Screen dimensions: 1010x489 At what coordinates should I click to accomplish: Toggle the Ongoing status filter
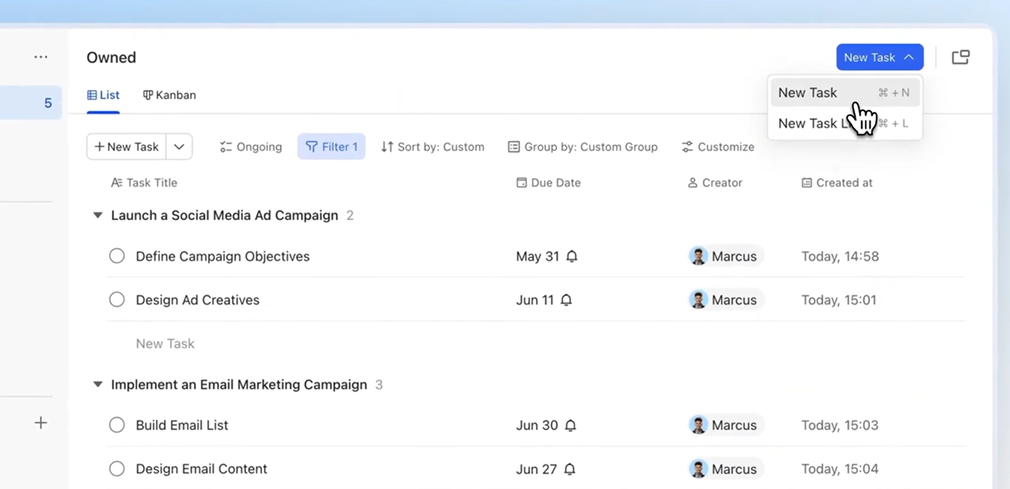pyautogui.click(x=251, y=147)
